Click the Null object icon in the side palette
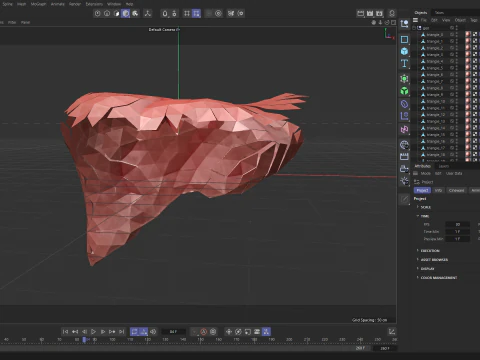Image resolution: width=480 pixels, height=360 pixels. [x=404, y=24]
